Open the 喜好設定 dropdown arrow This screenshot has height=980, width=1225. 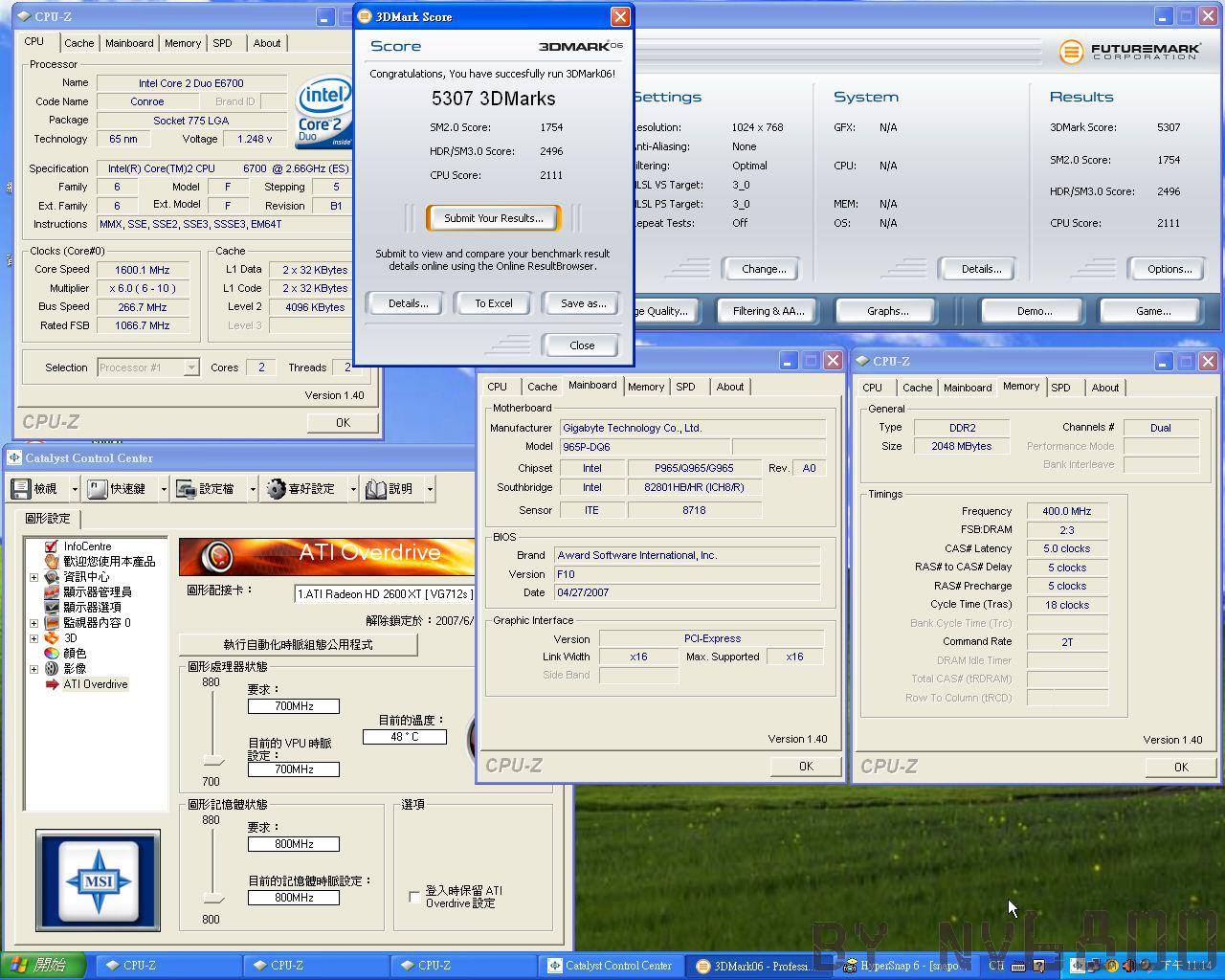pyautogui.click(x=353, y=489)
